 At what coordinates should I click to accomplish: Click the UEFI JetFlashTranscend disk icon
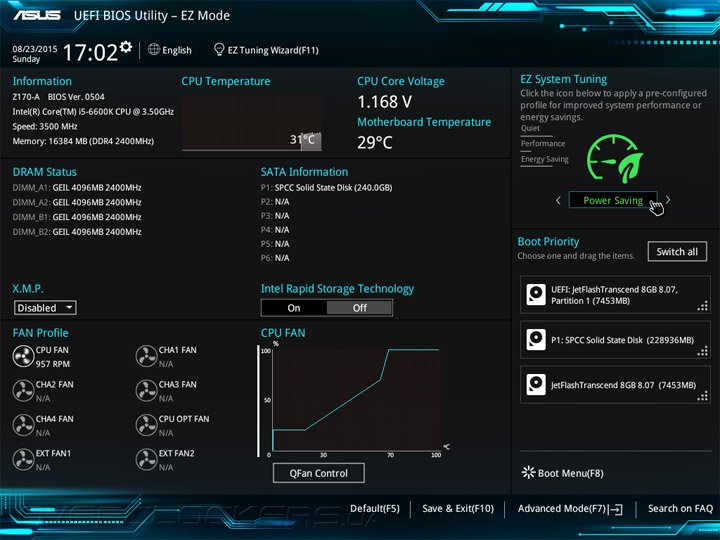[536, 295]
